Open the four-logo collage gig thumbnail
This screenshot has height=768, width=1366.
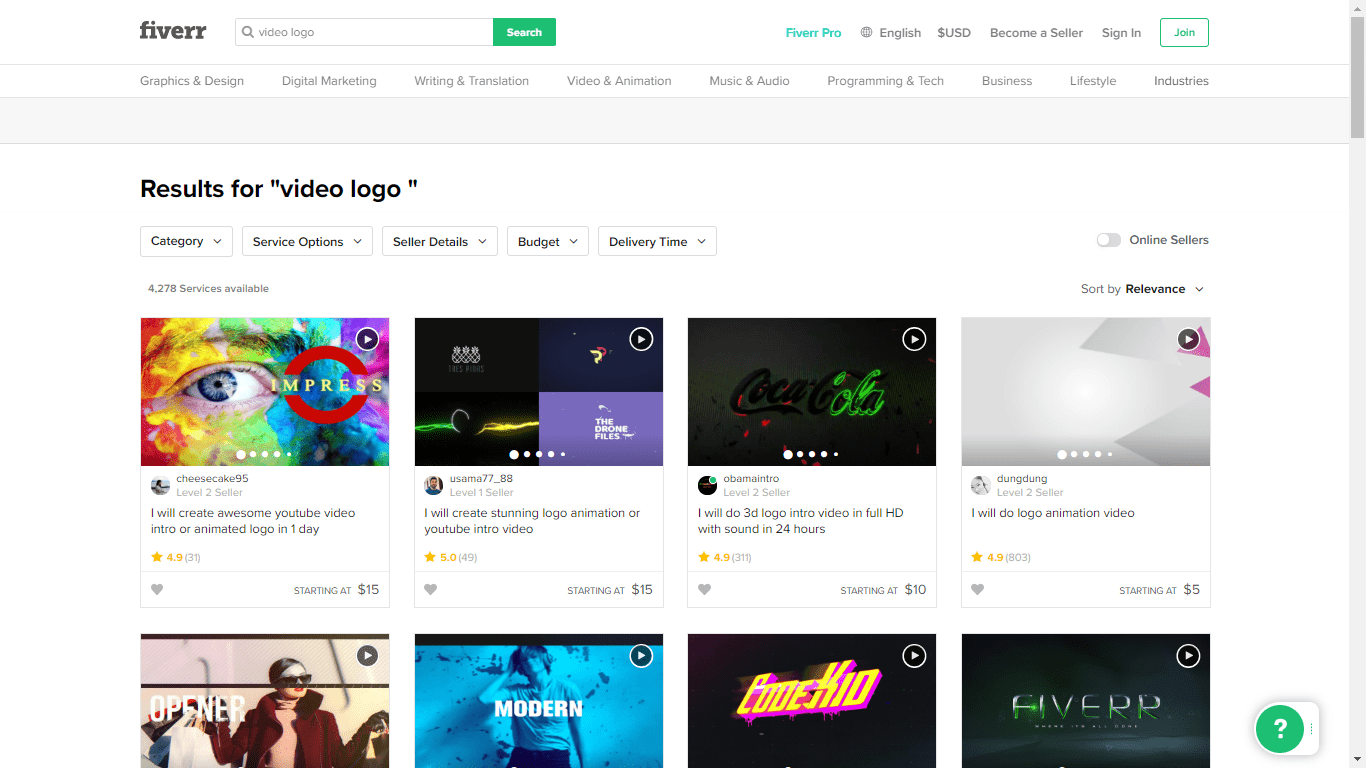point(539,392)
